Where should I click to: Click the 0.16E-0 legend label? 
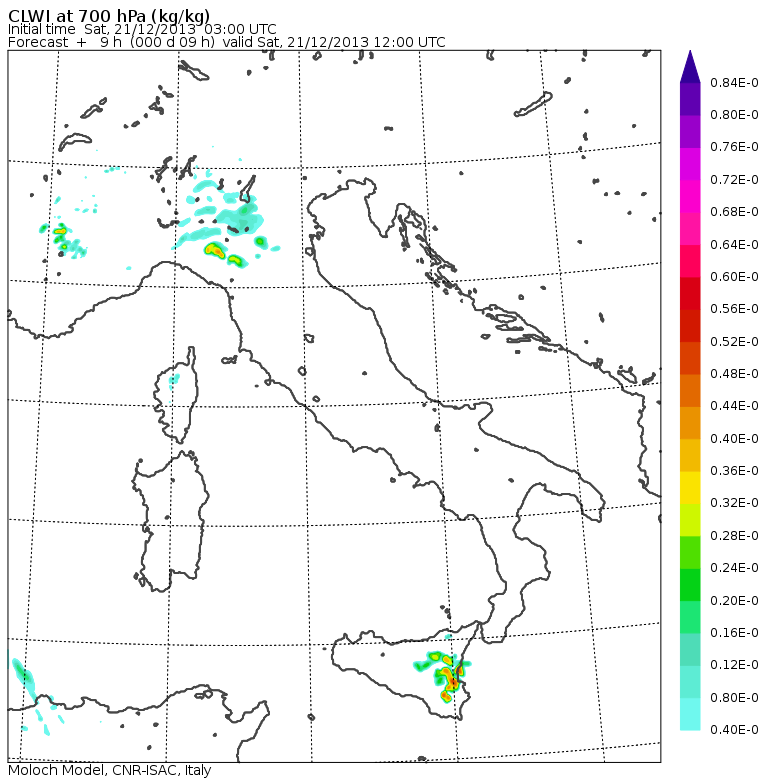734,632
